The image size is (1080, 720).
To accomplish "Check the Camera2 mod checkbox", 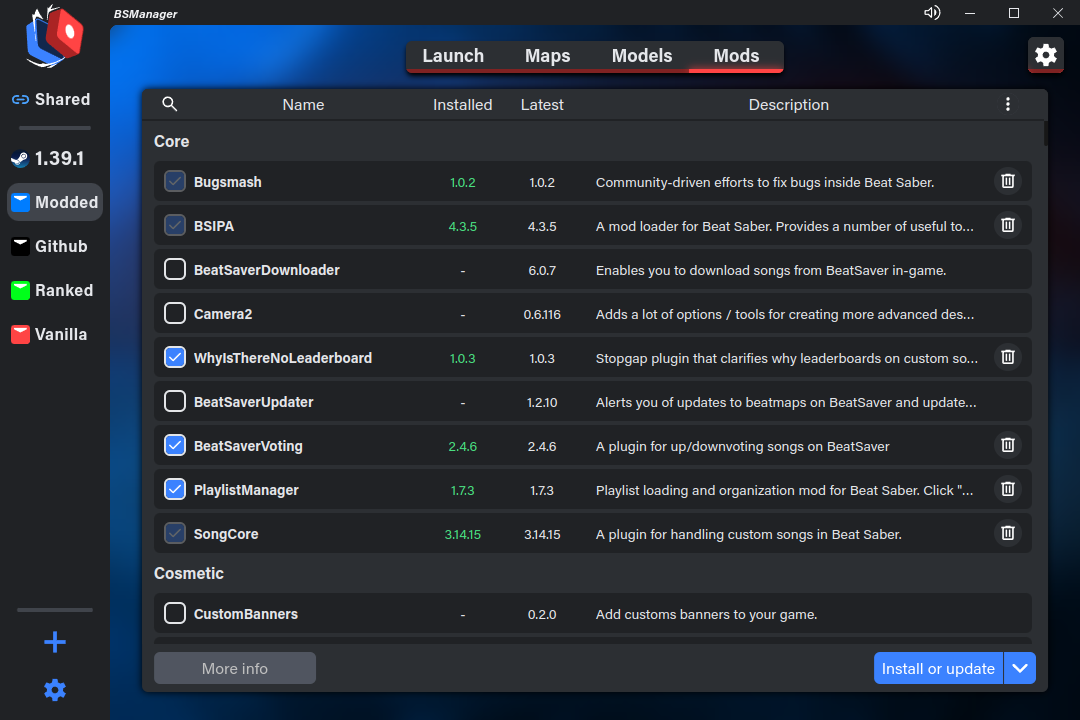I will point(175,313).
